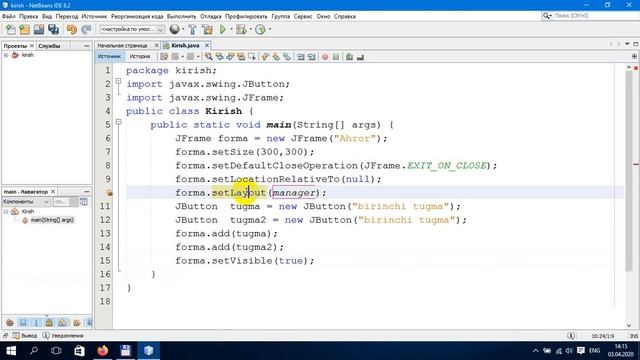Close the Kirish.java editor tab

click(207, 45)
